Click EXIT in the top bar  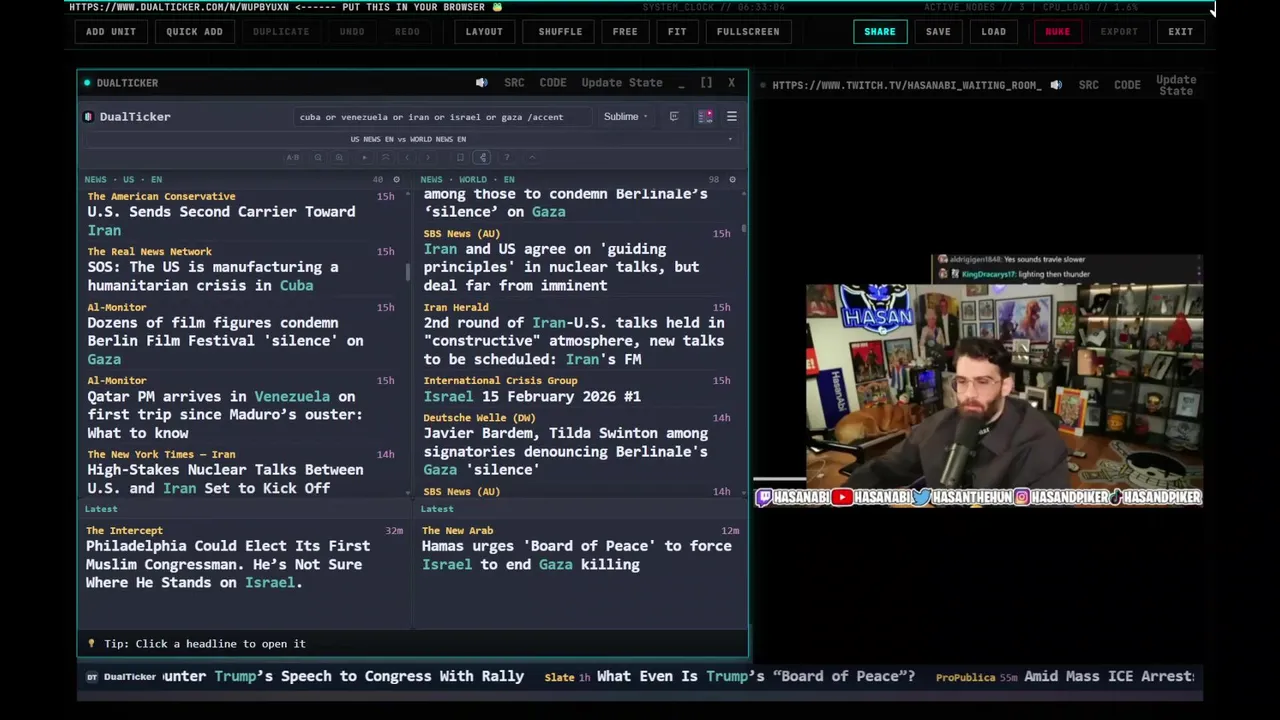tap(1180, 31)
